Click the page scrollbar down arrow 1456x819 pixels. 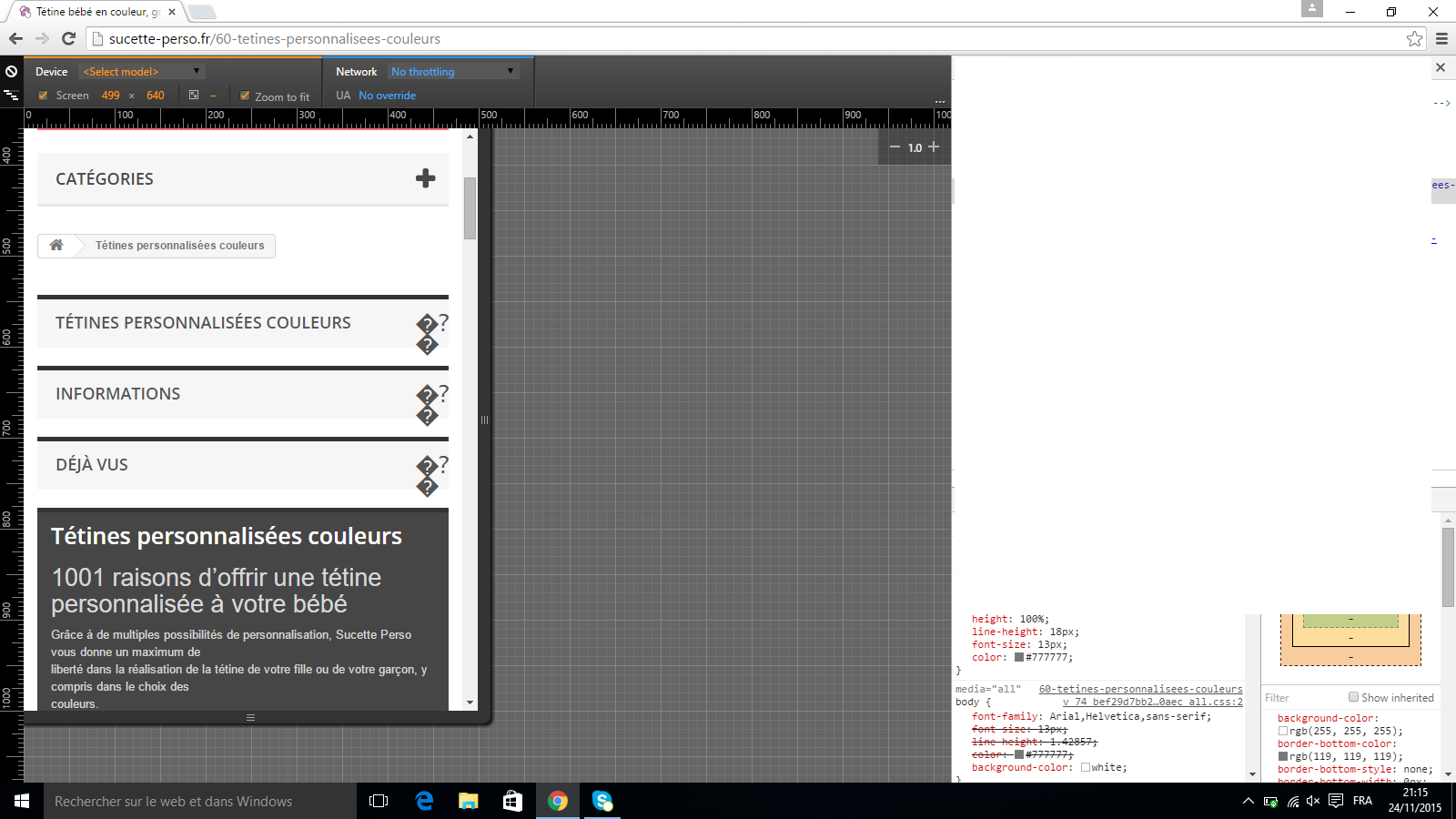(470, 703)
